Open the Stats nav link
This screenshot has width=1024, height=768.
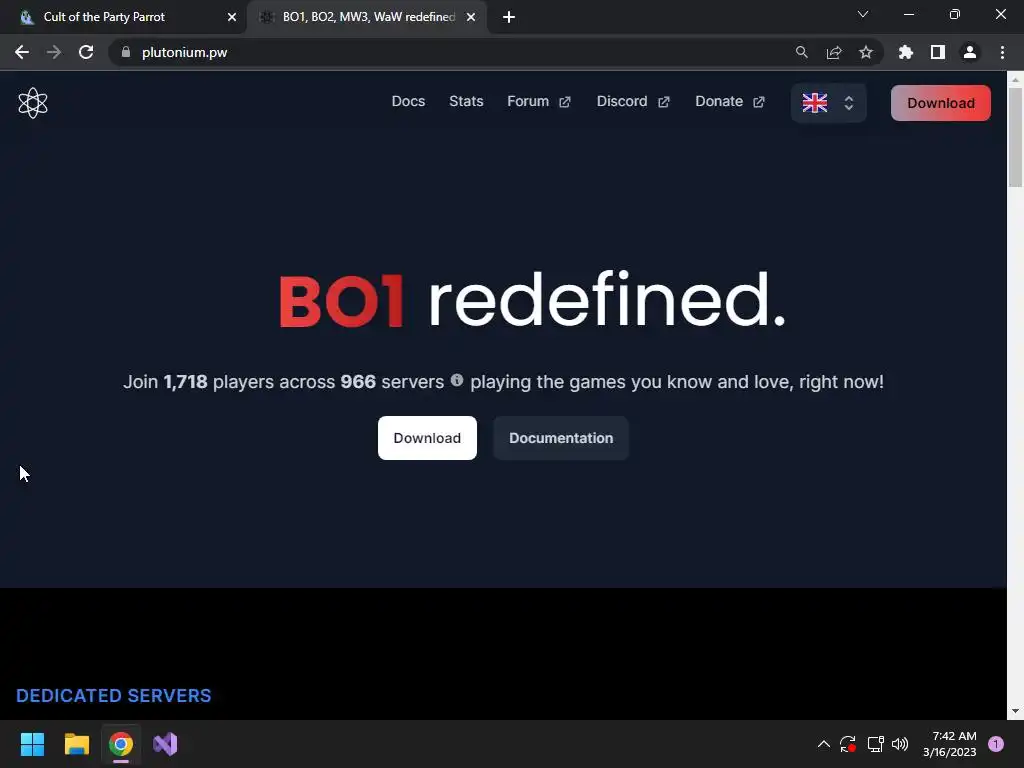point(466,101)
